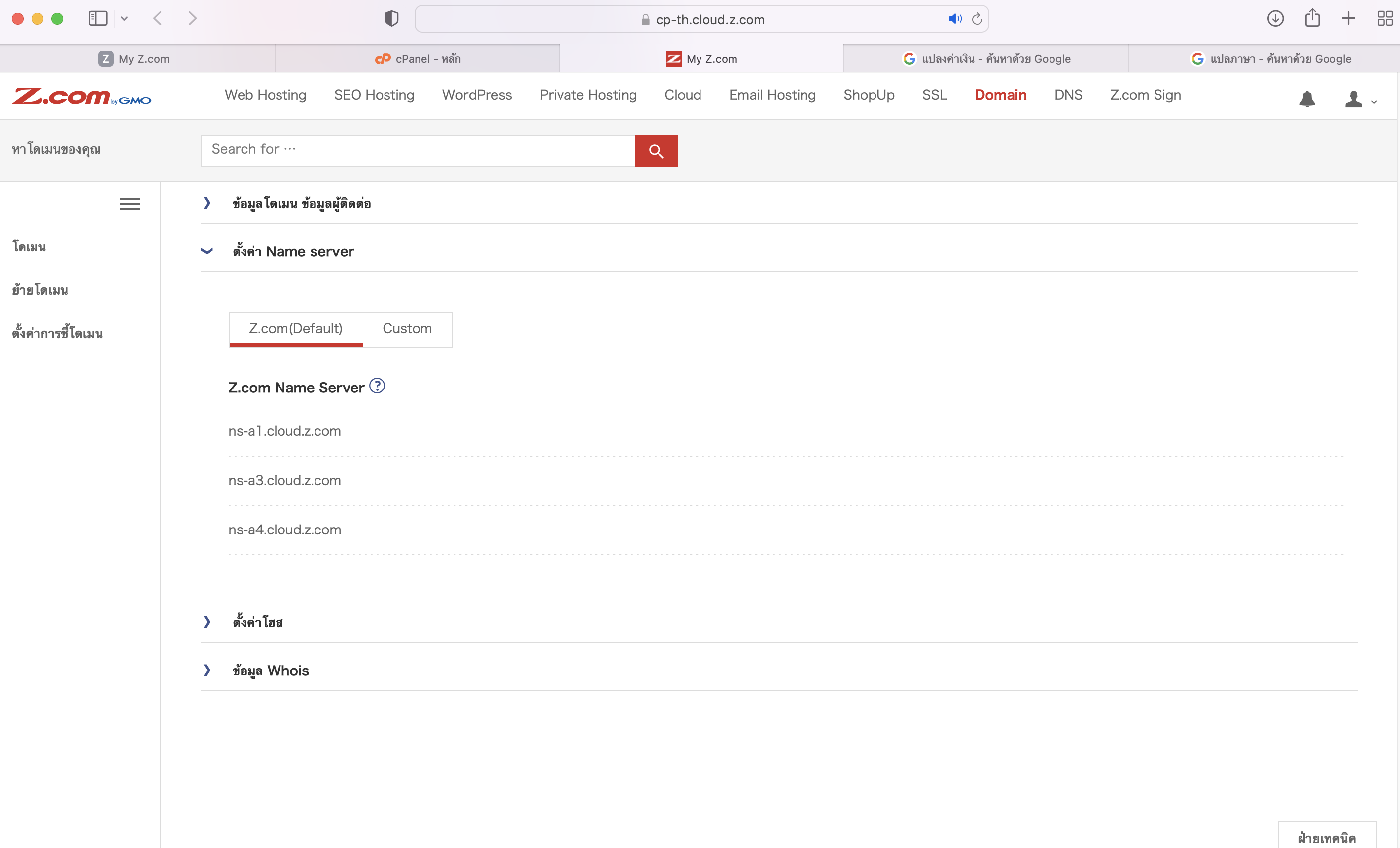Click the Safari address bar URL
The height and width of the screenshot is (848, 1400).
pyautogui.click(x=702, y=19)
